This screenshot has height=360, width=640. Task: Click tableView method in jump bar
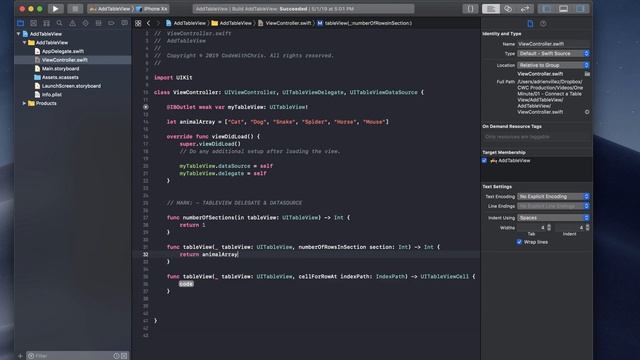tap(364, 23)
